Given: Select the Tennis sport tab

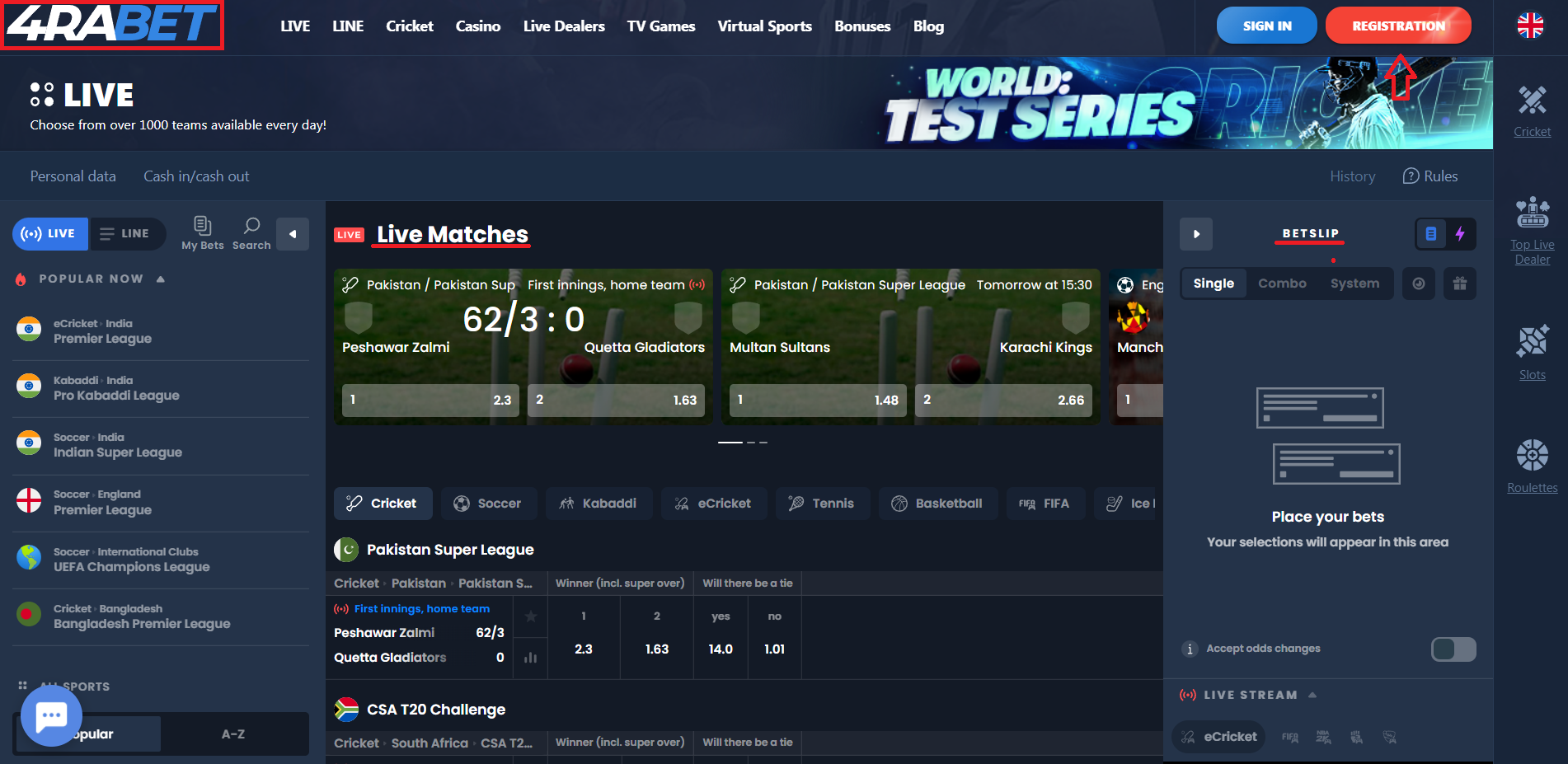Looking at the screenshot, I should coord(822,504).
